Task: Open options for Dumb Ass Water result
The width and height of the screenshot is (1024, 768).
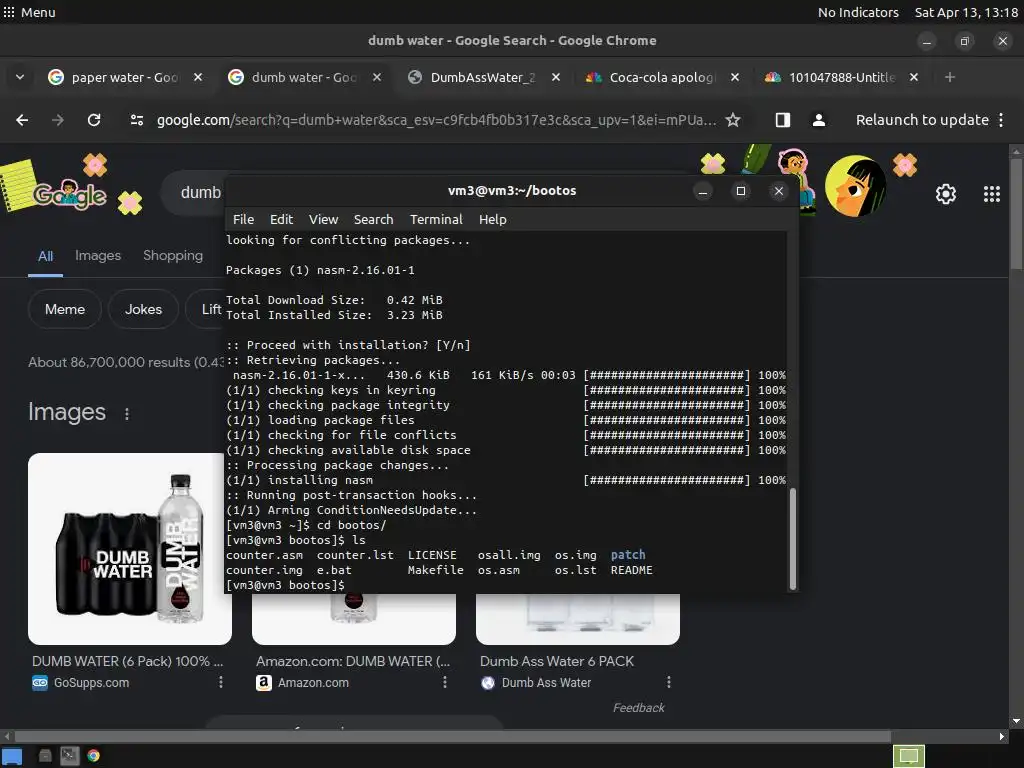Action: click(x=668, y=682)
